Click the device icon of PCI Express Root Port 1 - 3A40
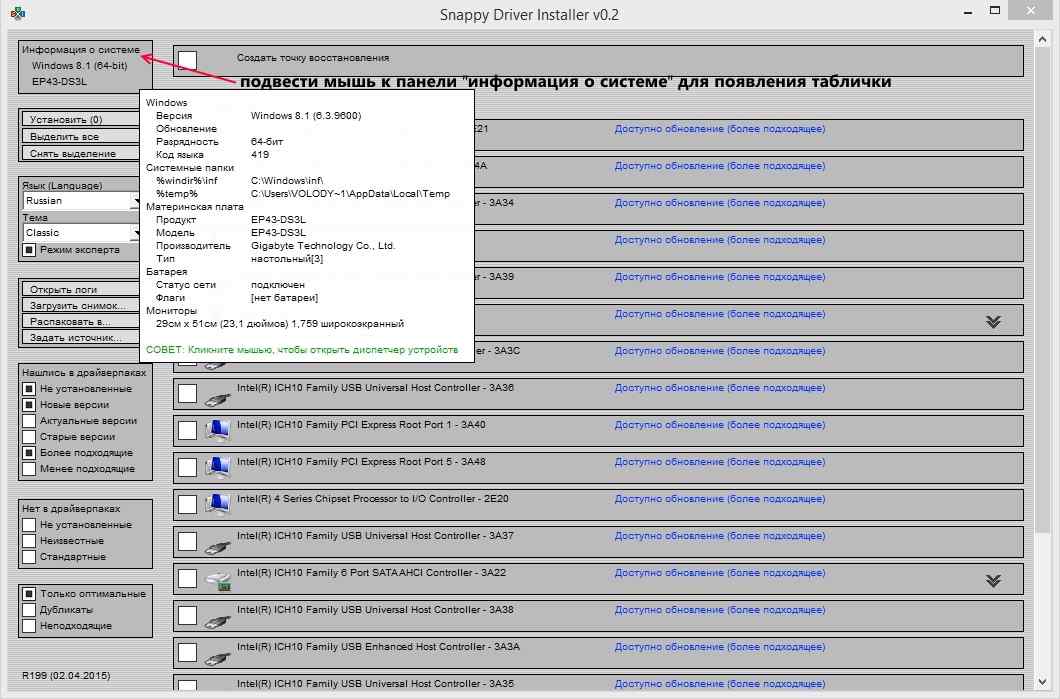Image resolution: width=1060 pixels, height=699 pixels. coord(216,431)
